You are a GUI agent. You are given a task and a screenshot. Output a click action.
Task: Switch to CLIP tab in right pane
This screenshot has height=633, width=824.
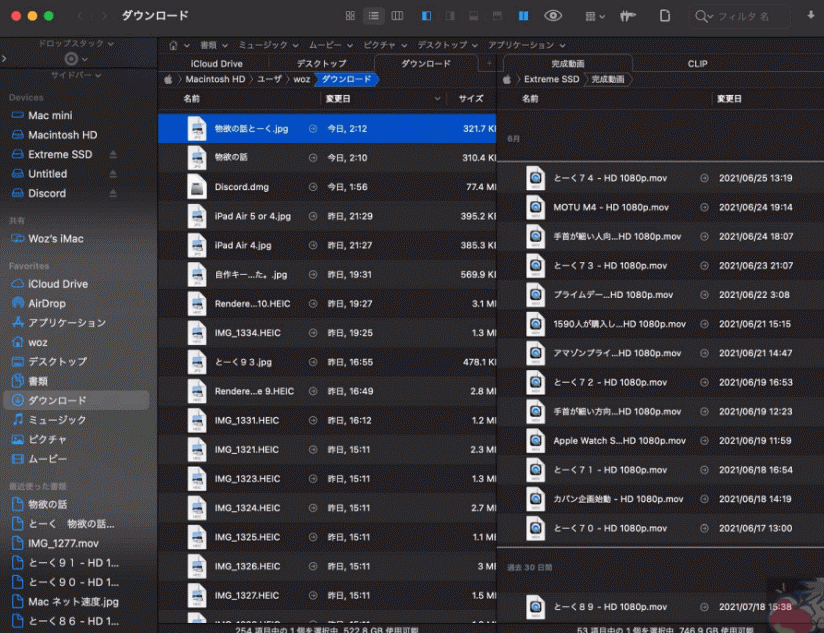point(697,64)
